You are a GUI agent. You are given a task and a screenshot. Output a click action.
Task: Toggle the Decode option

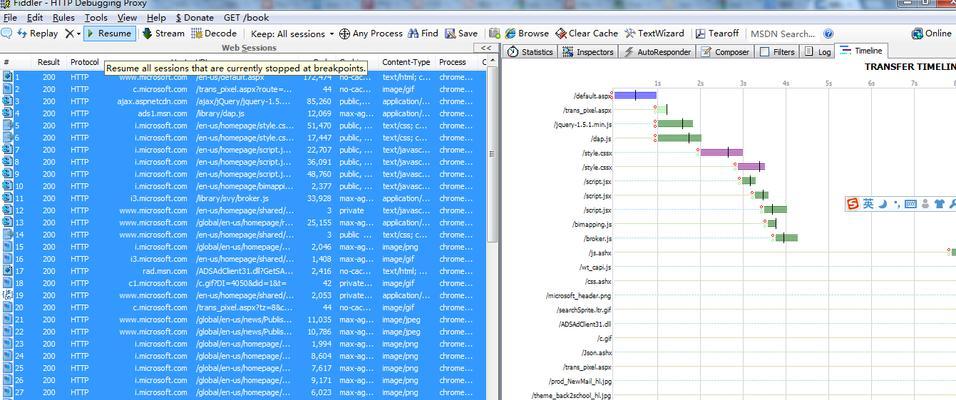214,34
